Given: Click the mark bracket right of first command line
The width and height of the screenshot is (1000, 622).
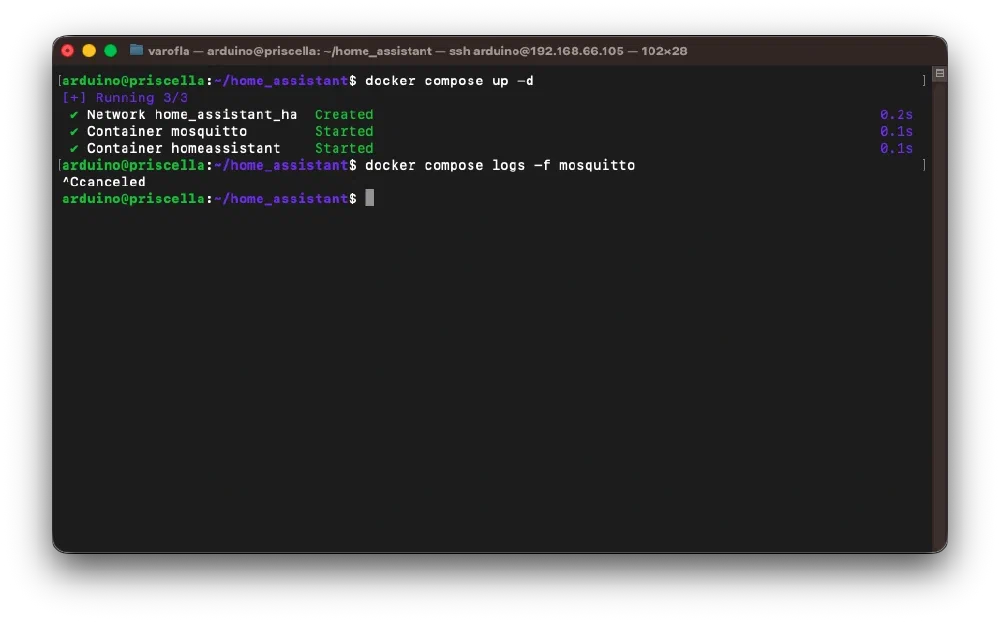Looking at the screenshot, I should click(923, 81).
